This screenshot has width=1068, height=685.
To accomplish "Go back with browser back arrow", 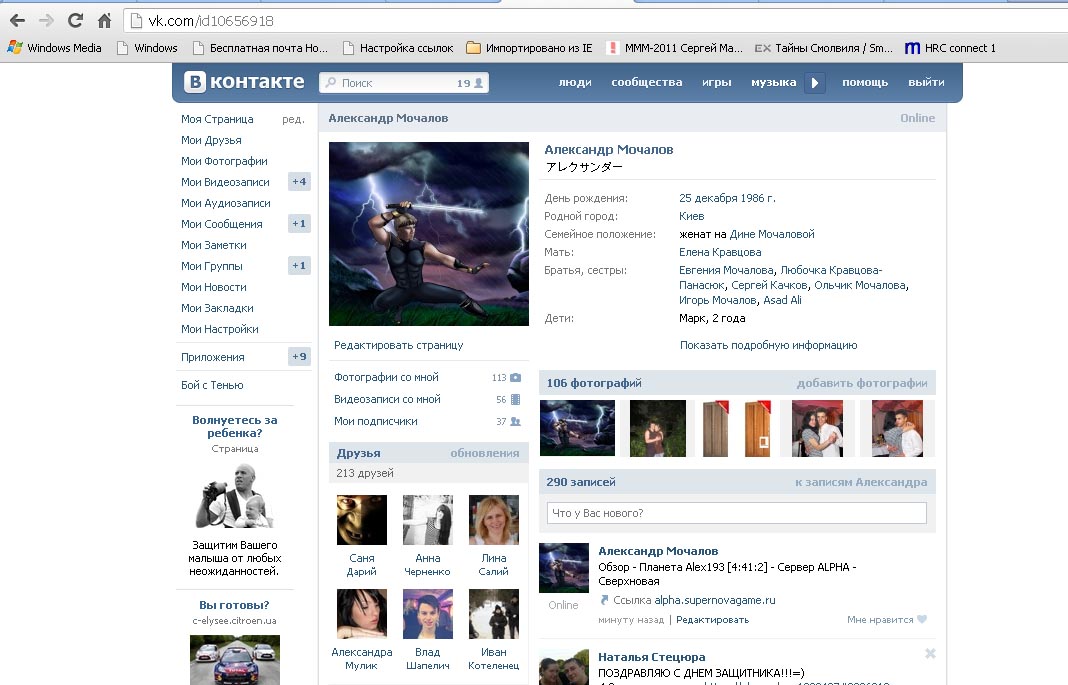I will click(18, 20).
